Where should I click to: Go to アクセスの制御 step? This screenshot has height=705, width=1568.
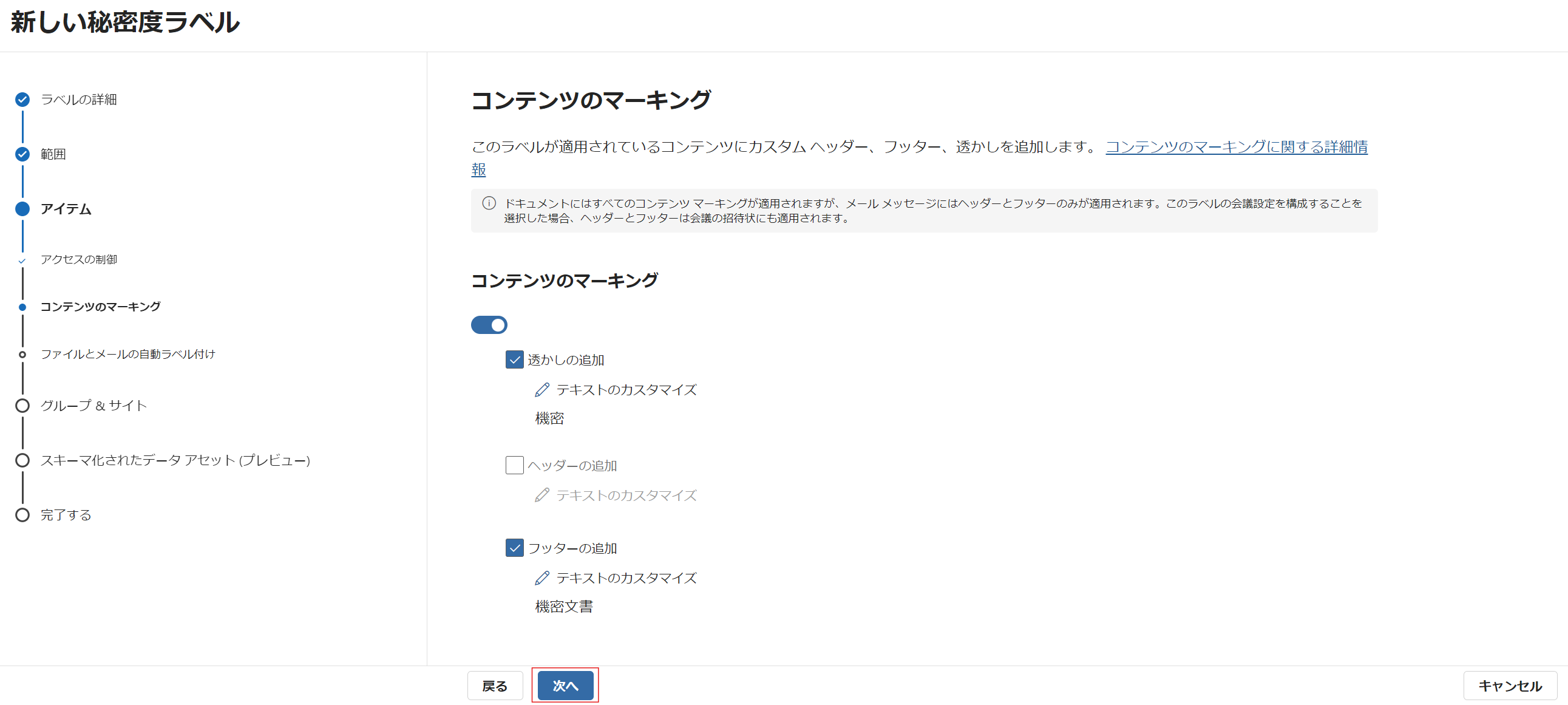(78, 259)
